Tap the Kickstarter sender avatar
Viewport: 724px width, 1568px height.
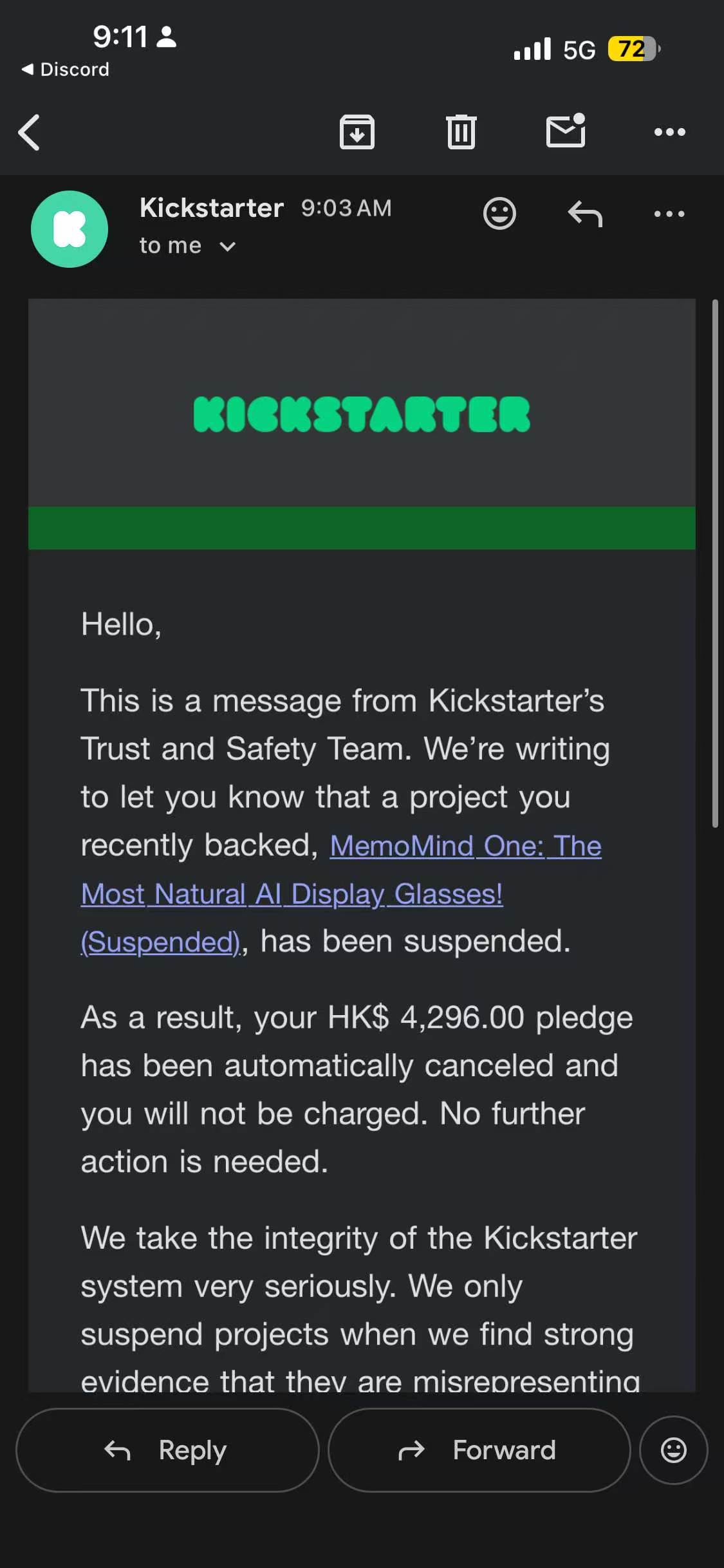point(70,229)
